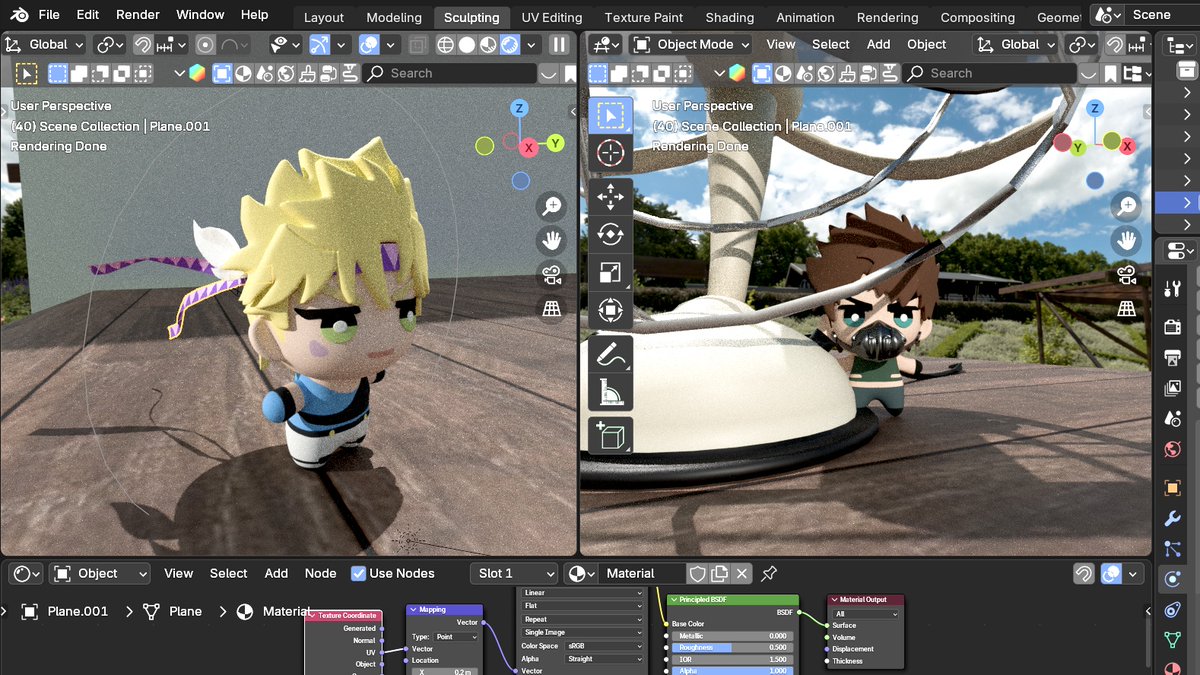Switch to Sculpting workspace tab
Viewport: 1200px width, 675px height.
point(472,17)
